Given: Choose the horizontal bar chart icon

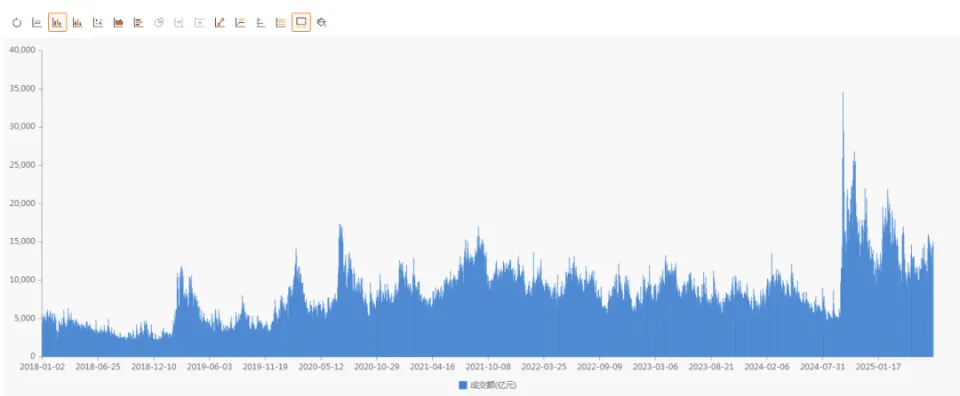Looking at the screenshot, I should pos(139,23).
